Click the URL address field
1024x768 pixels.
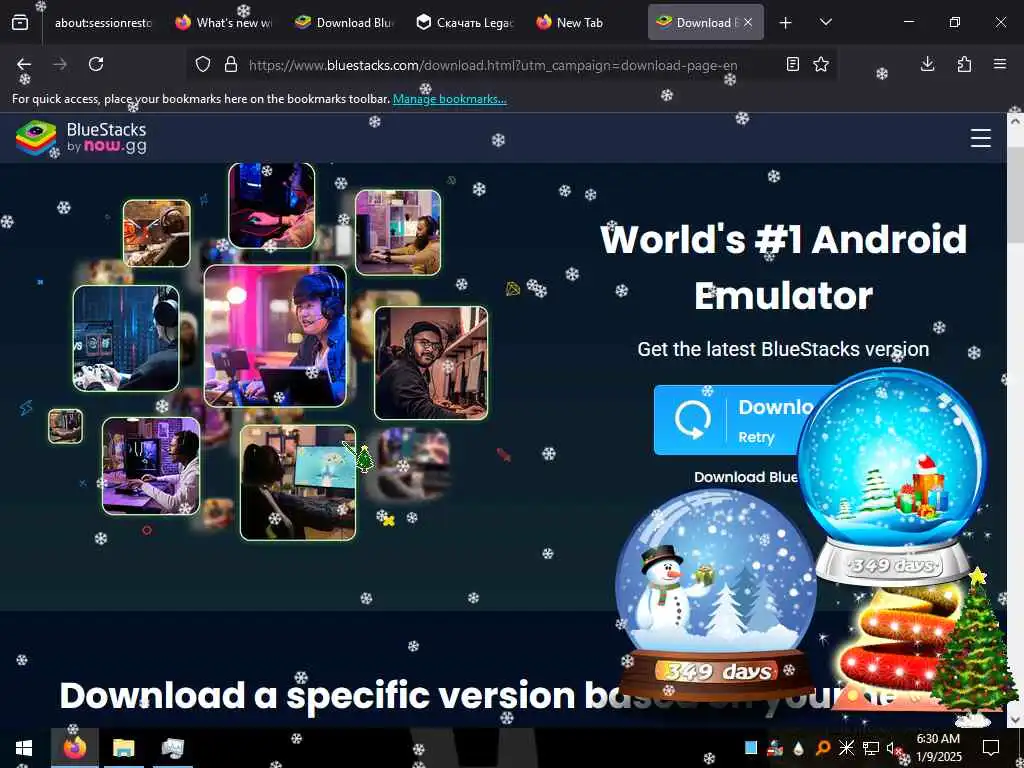pyautogui.click(x=493, y=65)
